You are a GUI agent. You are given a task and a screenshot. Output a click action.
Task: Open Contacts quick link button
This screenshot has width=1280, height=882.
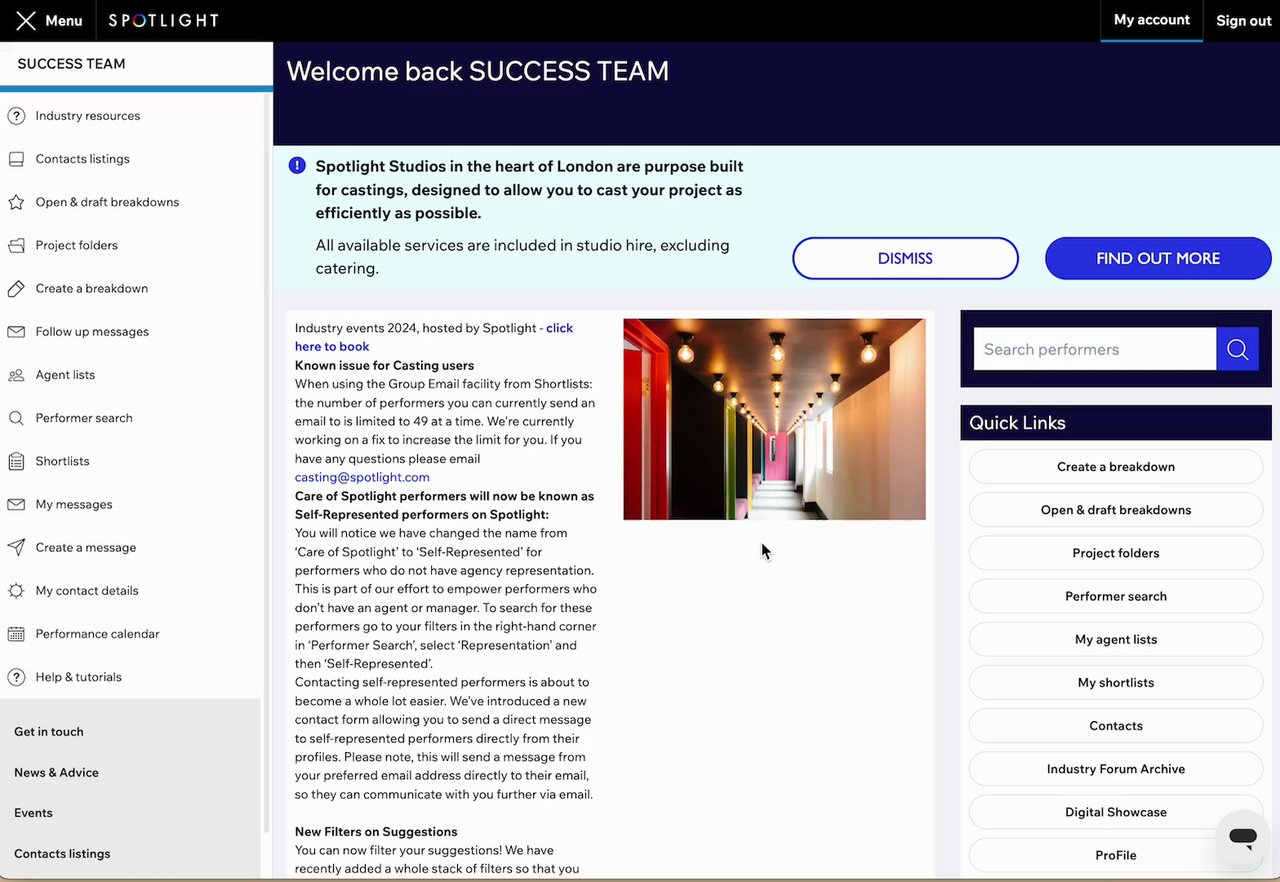click(1116, 726)
